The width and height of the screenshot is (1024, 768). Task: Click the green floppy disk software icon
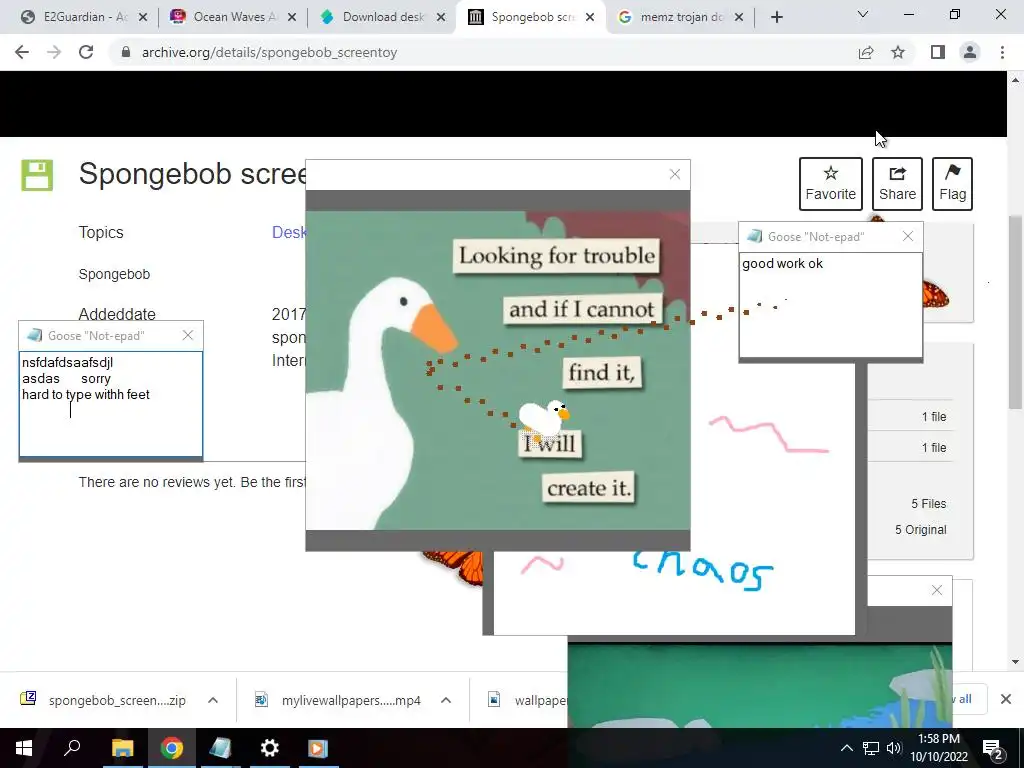click(x=37, y=175)
